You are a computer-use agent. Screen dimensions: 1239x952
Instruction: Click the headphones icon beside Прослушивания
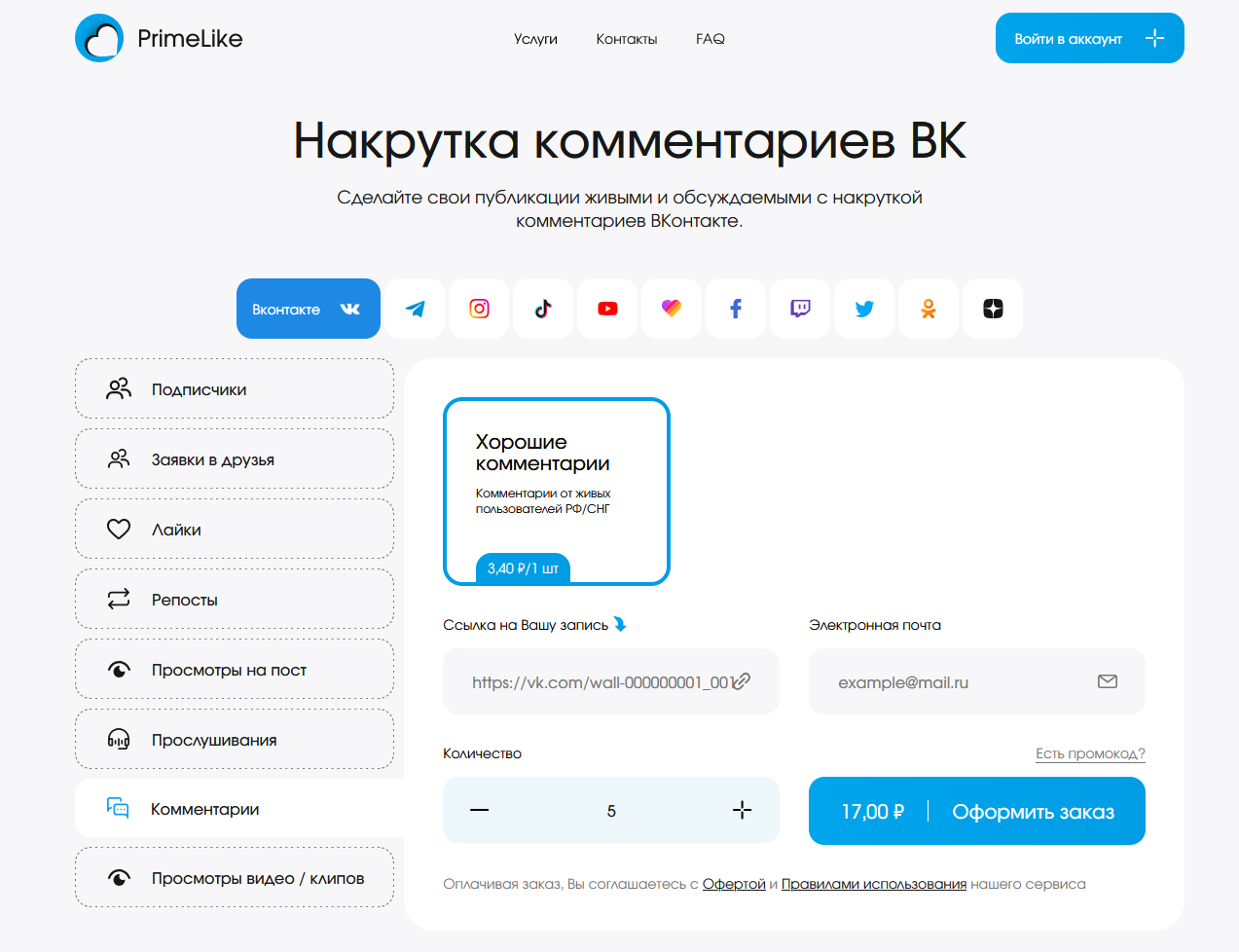coord(119,739)
